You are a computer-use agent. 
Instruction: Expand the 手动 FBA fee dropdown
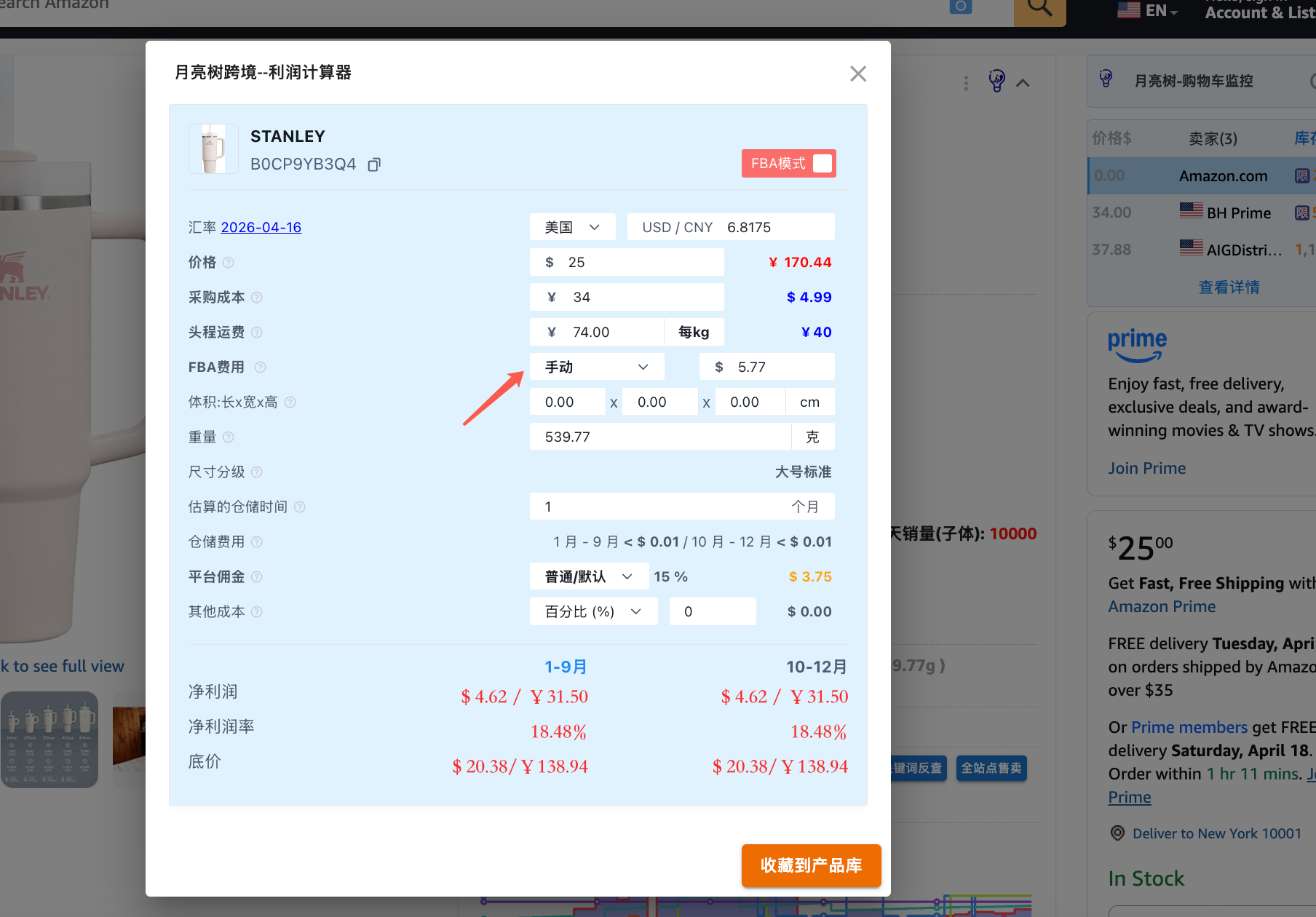(596, 368)
